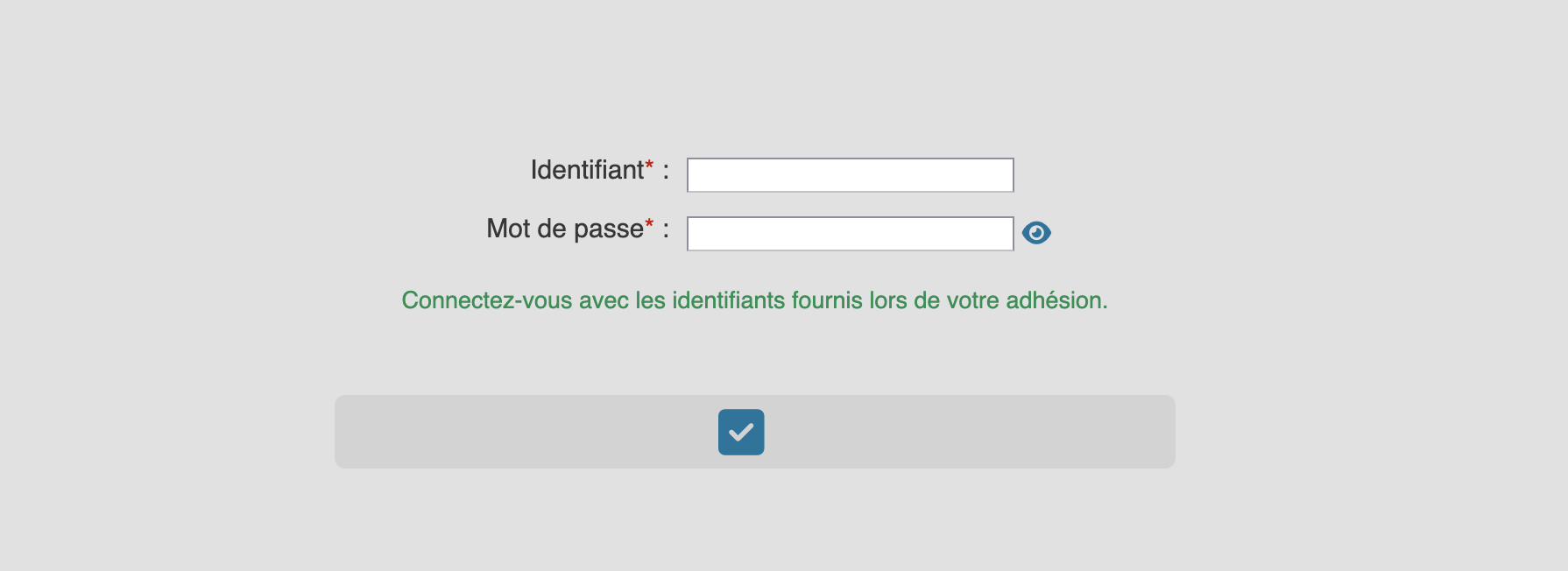Click the Identifiant label text
This screenshot has height=571, width=1568.
pyautogui.click(x=587, y=170)
